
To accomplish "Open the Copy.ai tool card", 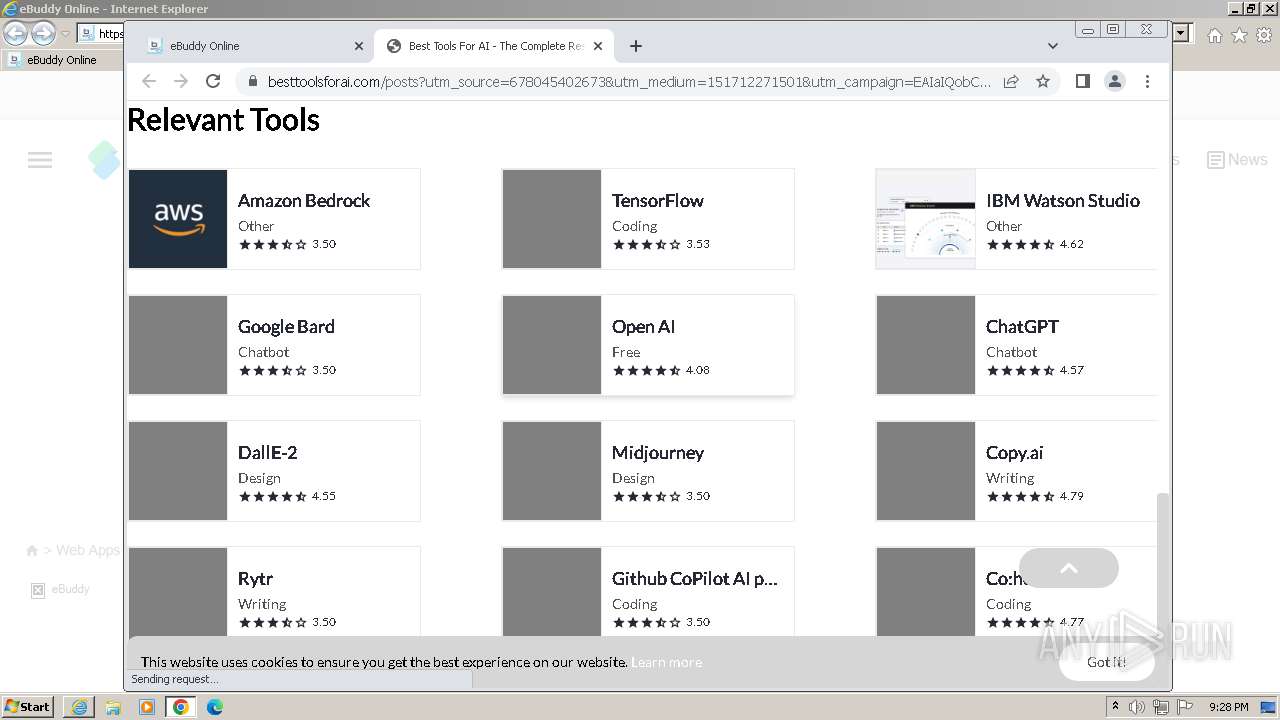I will point(1016,471).
